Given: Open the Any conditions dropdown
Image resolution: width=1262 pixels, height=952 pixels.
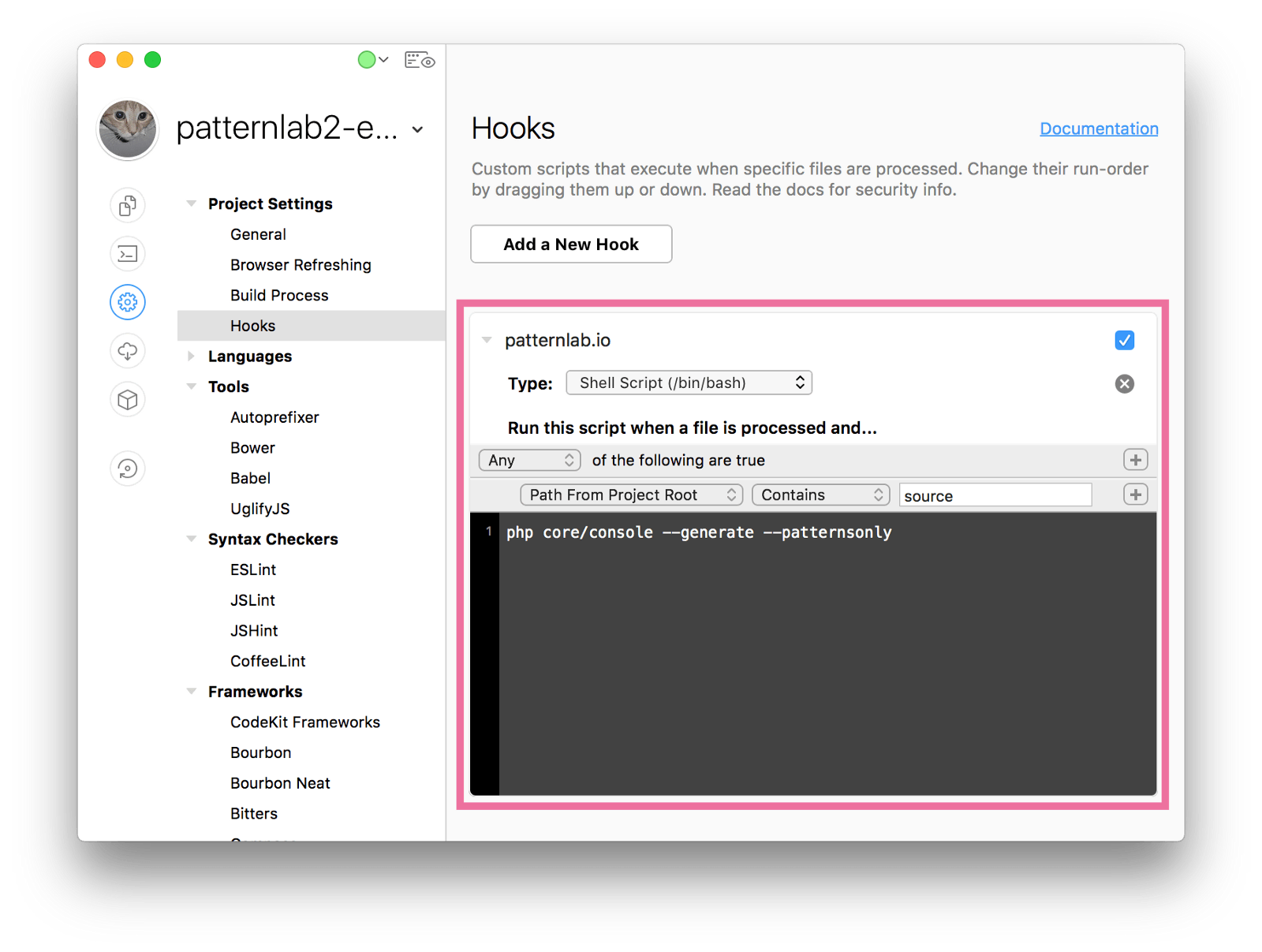Looking at the screenshot, I should pos(528,460).
